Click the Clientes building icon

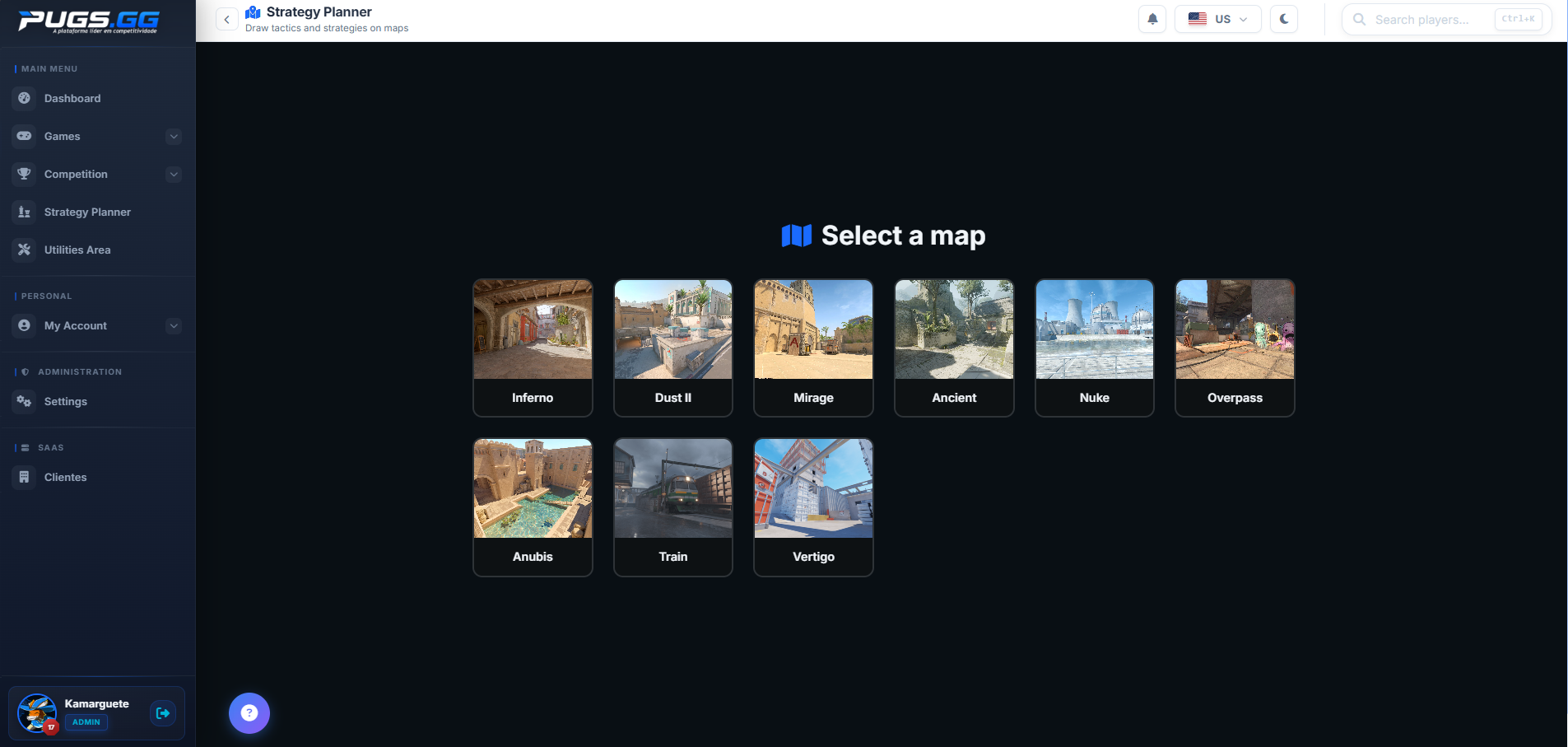click(25, 477)
